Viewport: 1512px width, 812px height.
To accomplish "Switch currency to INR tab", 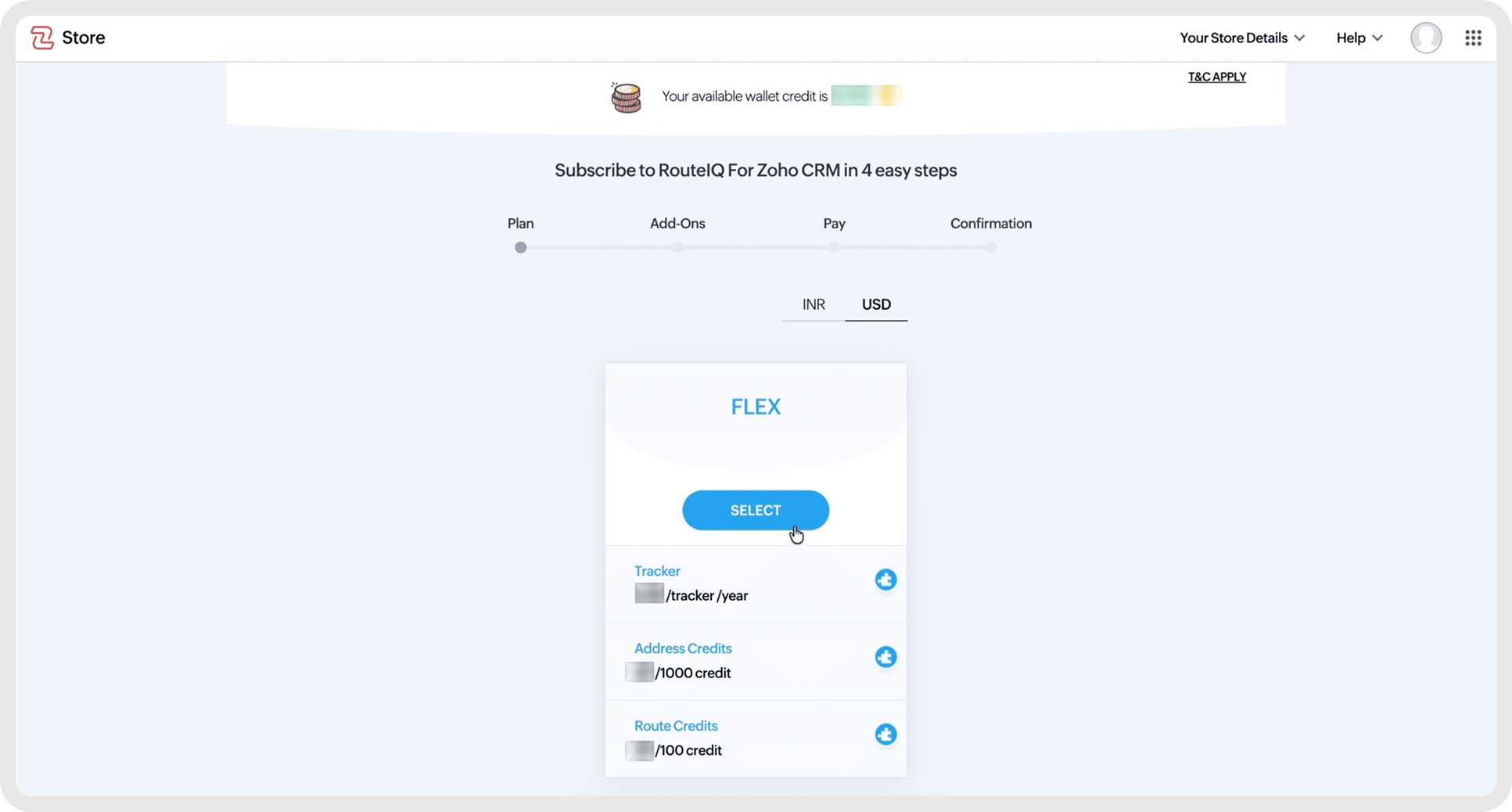I will click(813, 304).
